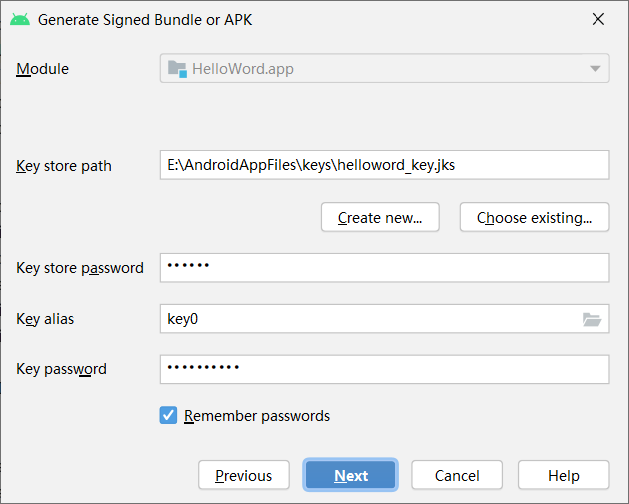629x504 pixels.
Task: Click the Key alias label text
Action: coord(45,319)
